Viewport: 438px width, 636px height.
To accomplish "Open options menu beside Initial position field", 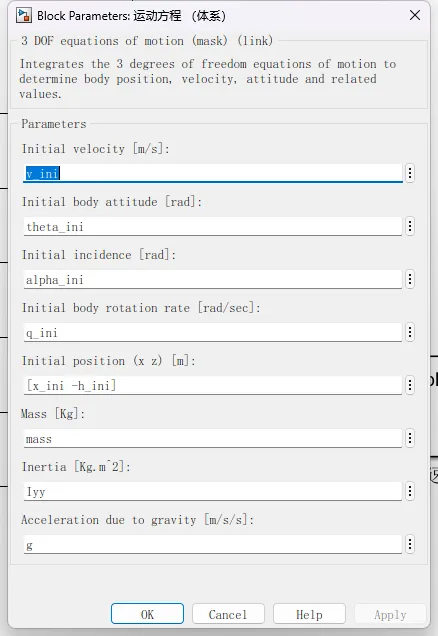I will click(x=410, y=385).
